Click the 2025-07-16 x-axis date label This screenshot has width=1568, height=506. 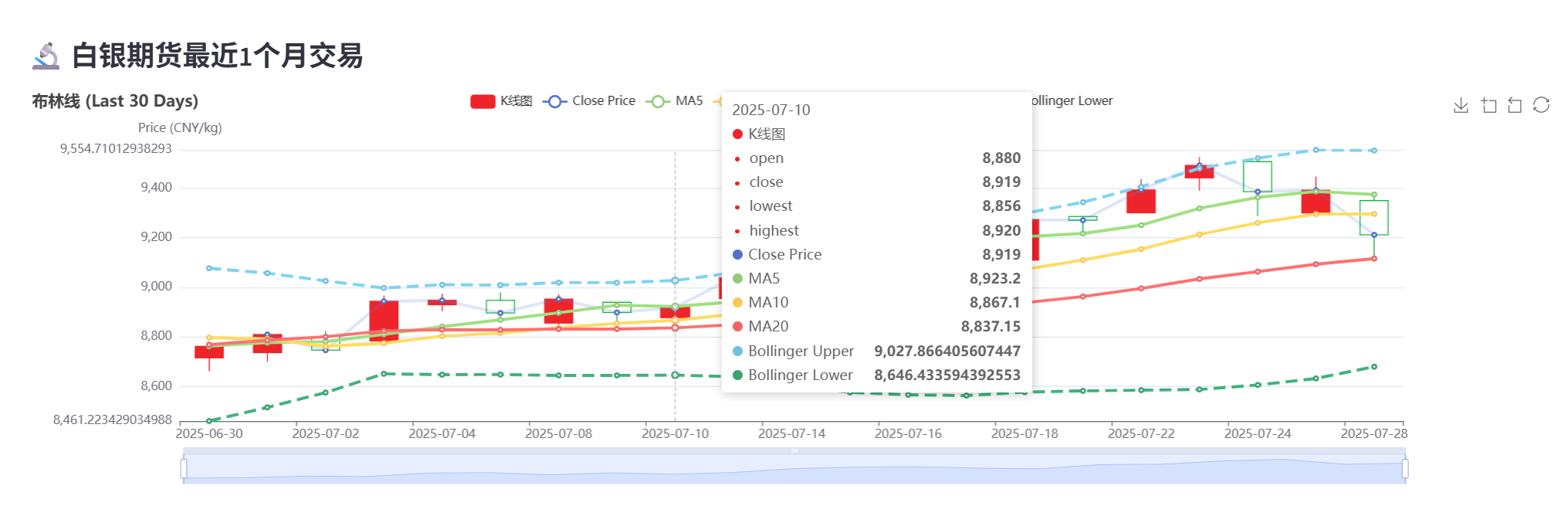[909, 434]
